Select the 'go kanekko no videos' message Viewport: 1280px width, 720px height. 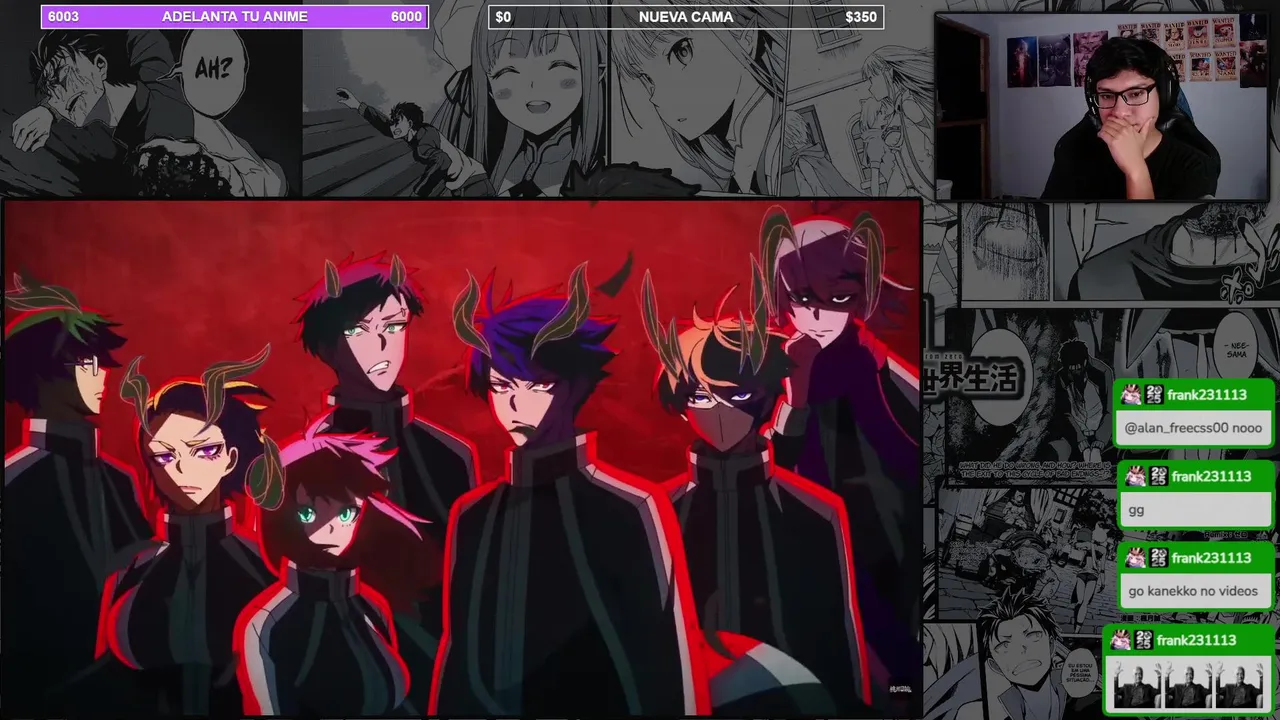[1195, 591]
